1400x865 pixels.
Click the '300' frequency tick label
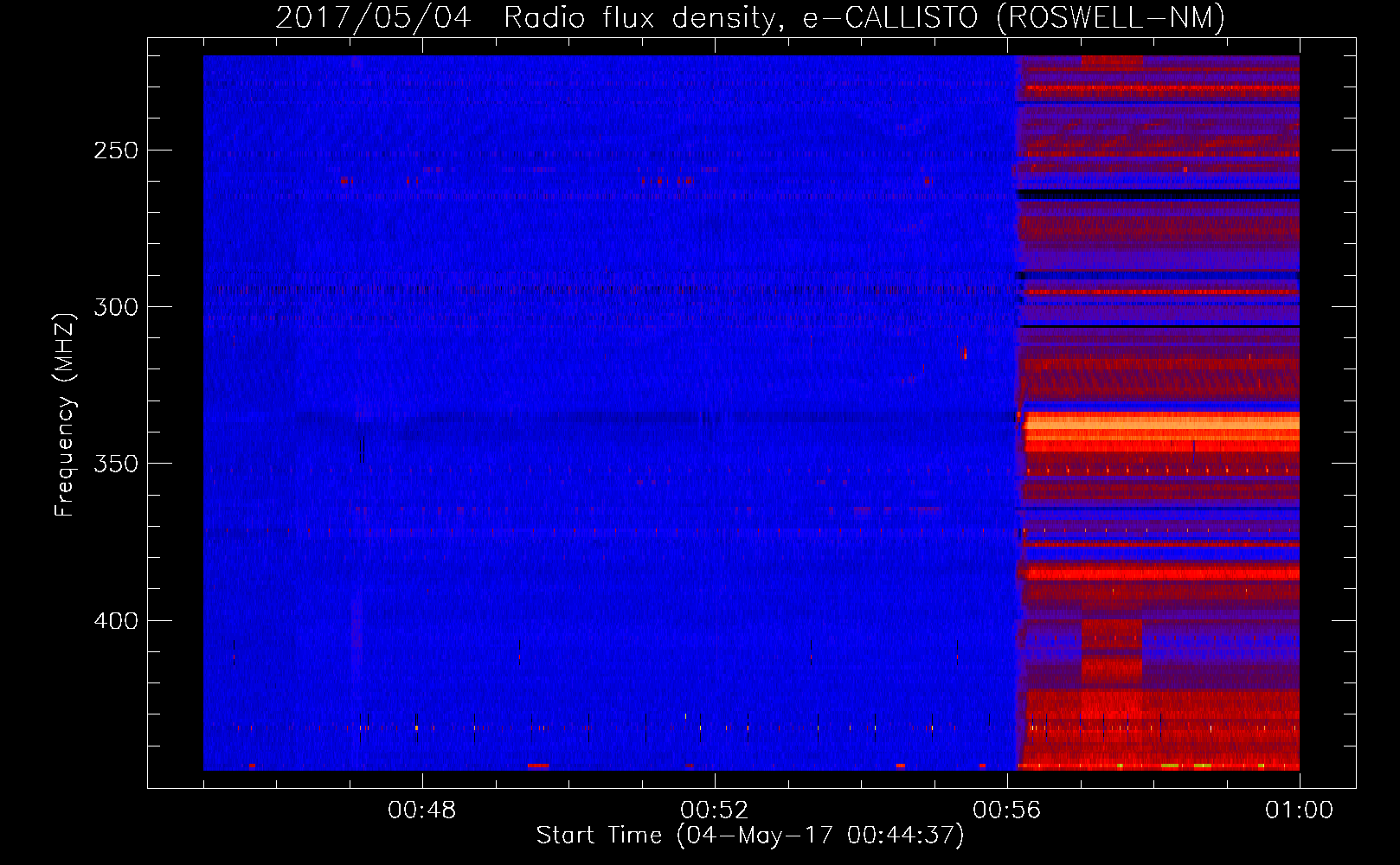coord(116,307)
